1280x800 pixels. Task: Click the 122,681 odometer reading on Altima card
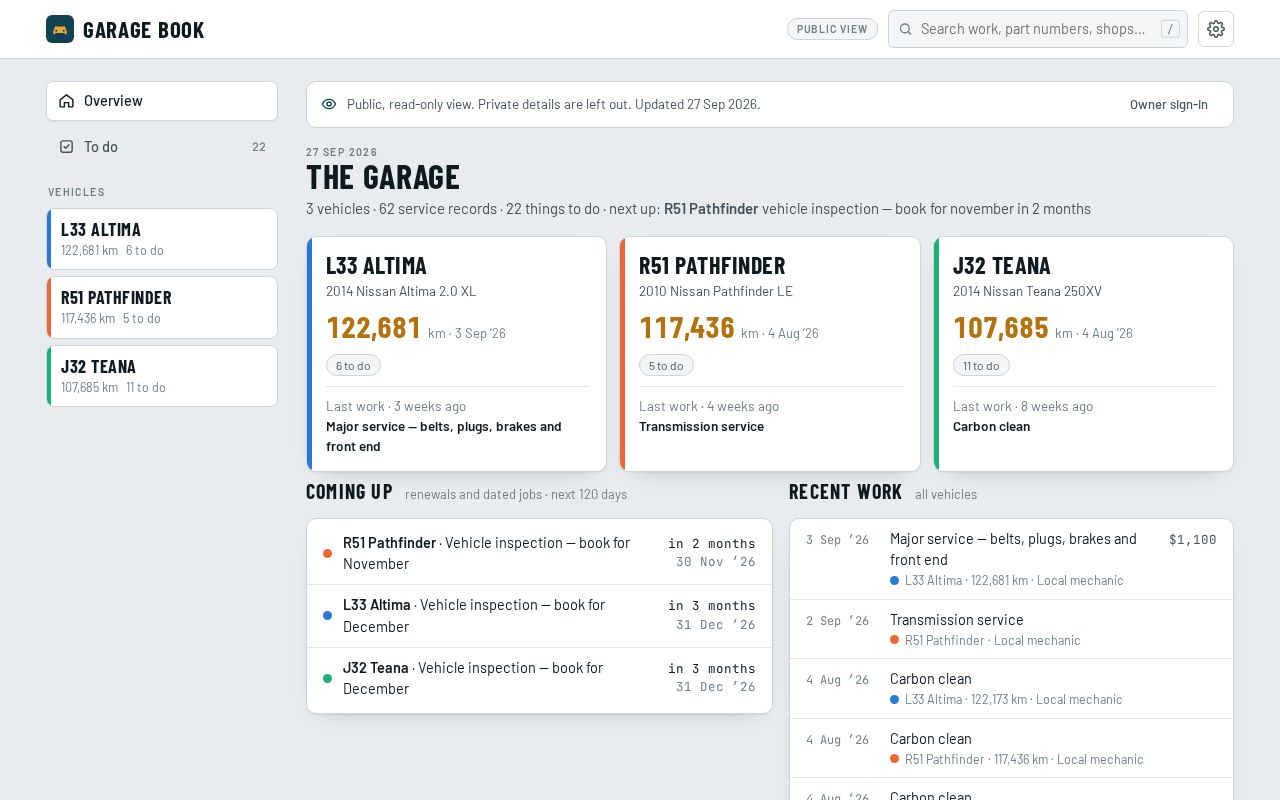pyautogui.click(x=374, y=328)
